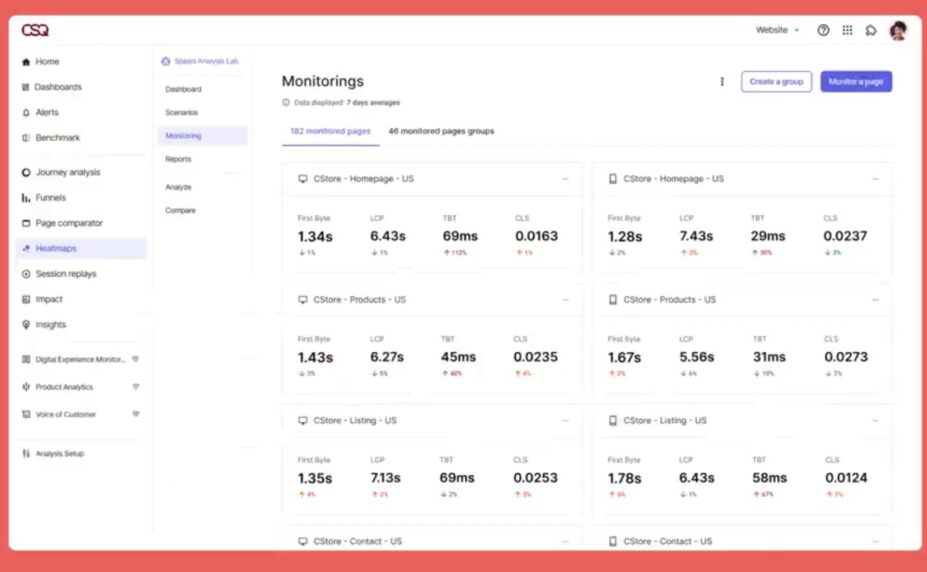Open the desktop CStore - Listing - US card

pos(355,421)
